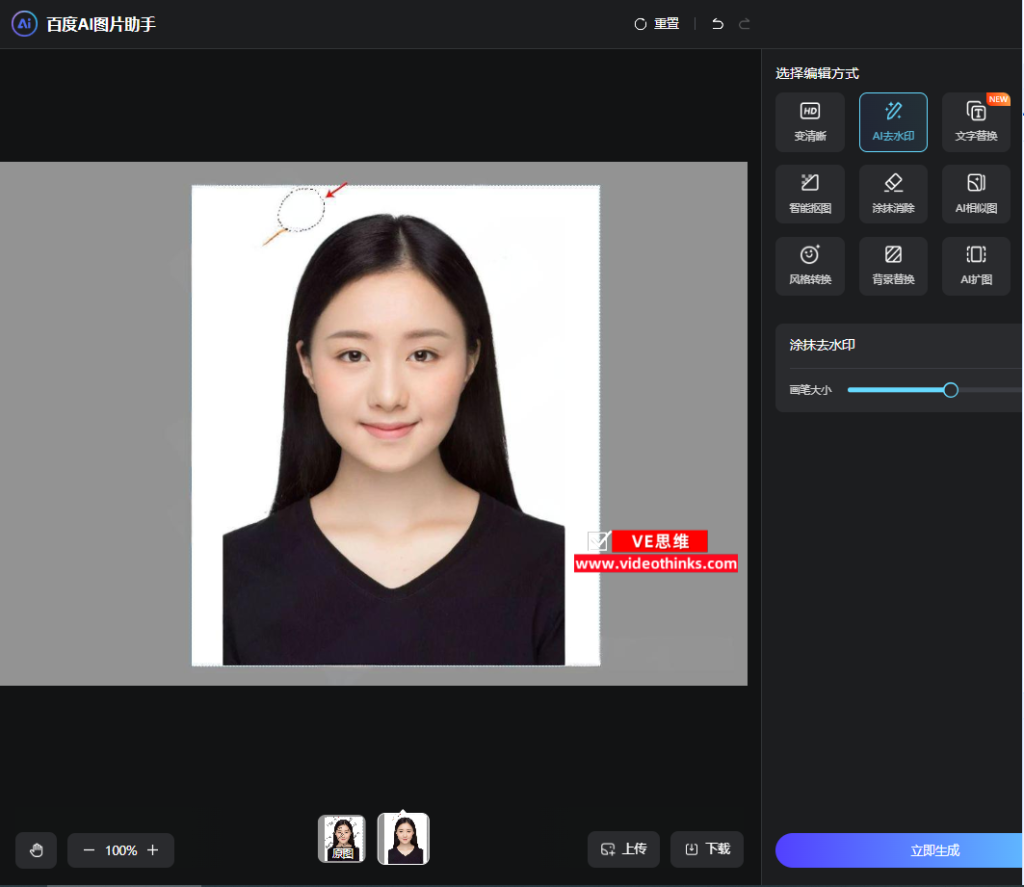Image resolution: width=1024 pixels, height=887 pixels.
Task: Open the AI扩图 image expand tool
Action: tap(976, 266)
